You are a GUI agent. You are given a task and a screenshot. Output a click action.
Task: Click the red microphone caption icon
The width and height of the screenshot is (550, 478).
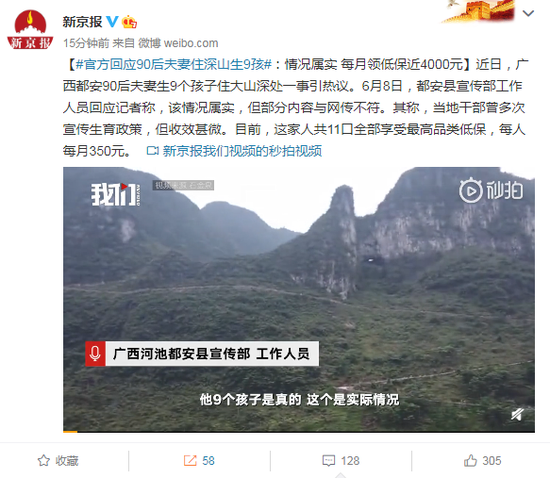click(x=95, y=354)
